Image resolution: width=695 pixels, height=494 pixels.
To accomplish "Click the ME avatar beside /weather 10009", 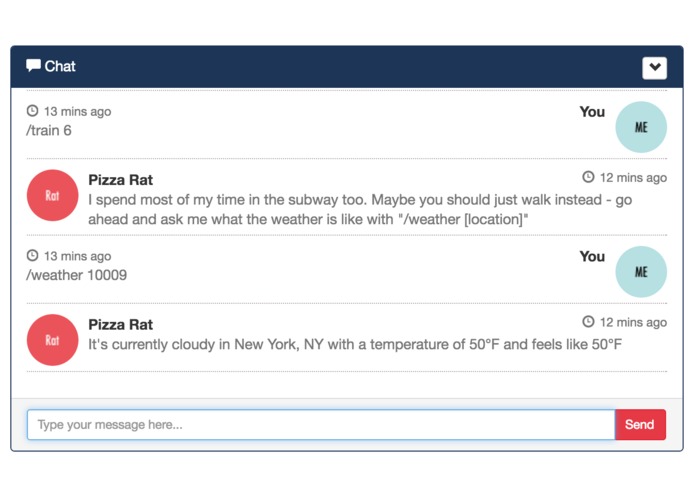I will 641,272.
